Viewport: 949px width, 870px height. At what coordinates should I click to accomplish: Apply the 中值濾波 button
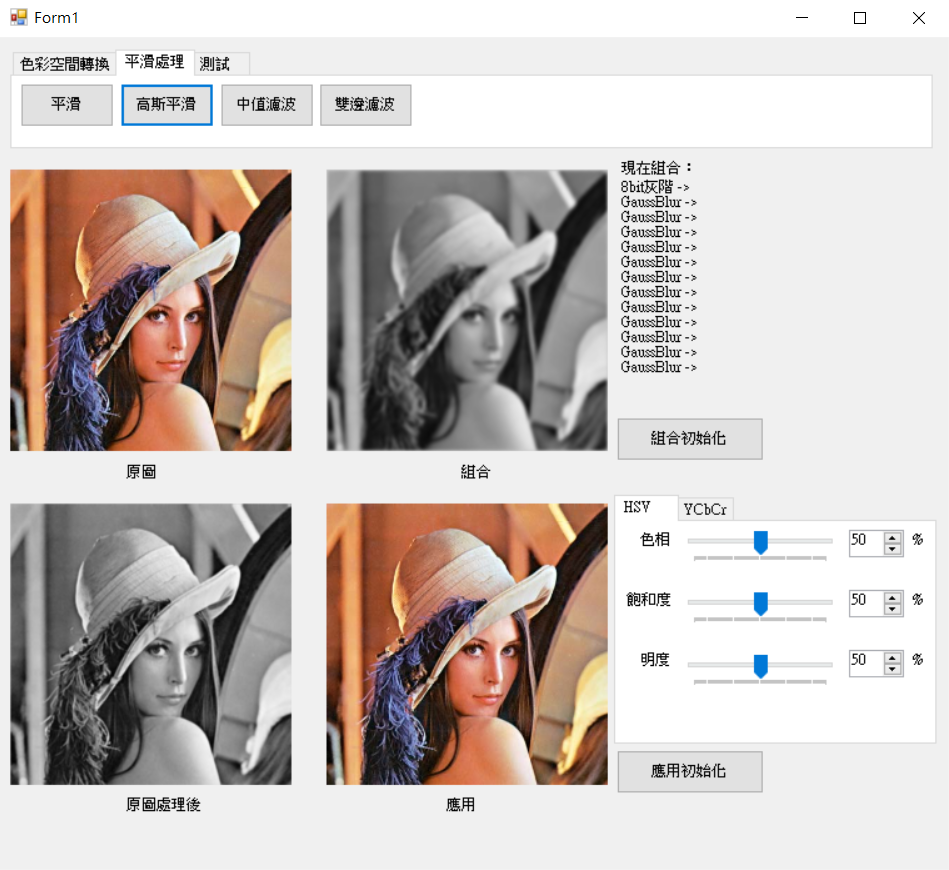[266, 105]
